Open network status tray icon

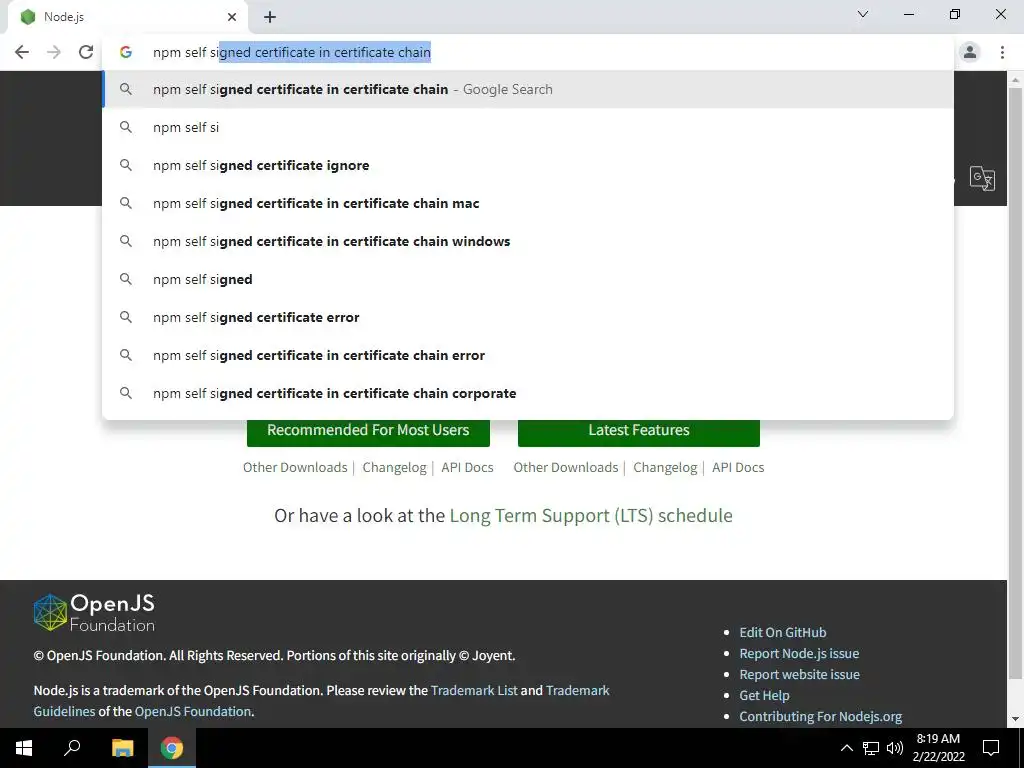(871, 748)
